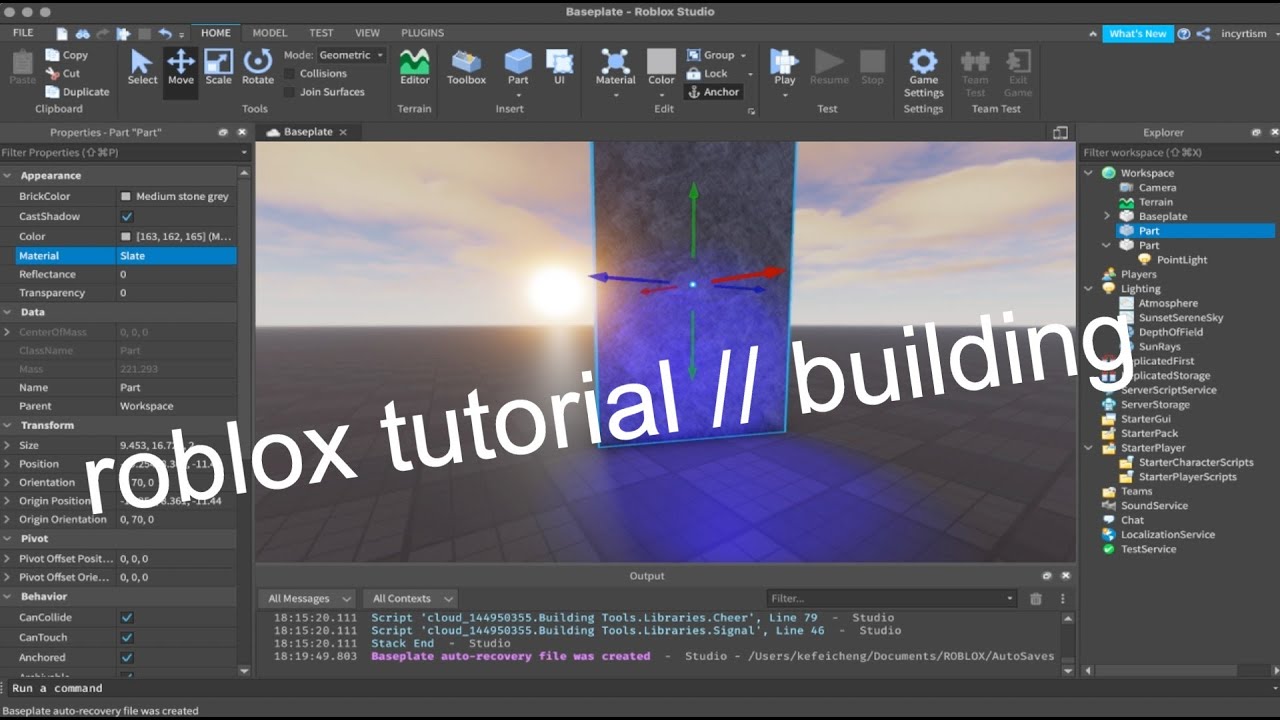Click Duplicate in the Clipboard group
The width and height of the screenshot is (1280, 720).
(77, 92)
